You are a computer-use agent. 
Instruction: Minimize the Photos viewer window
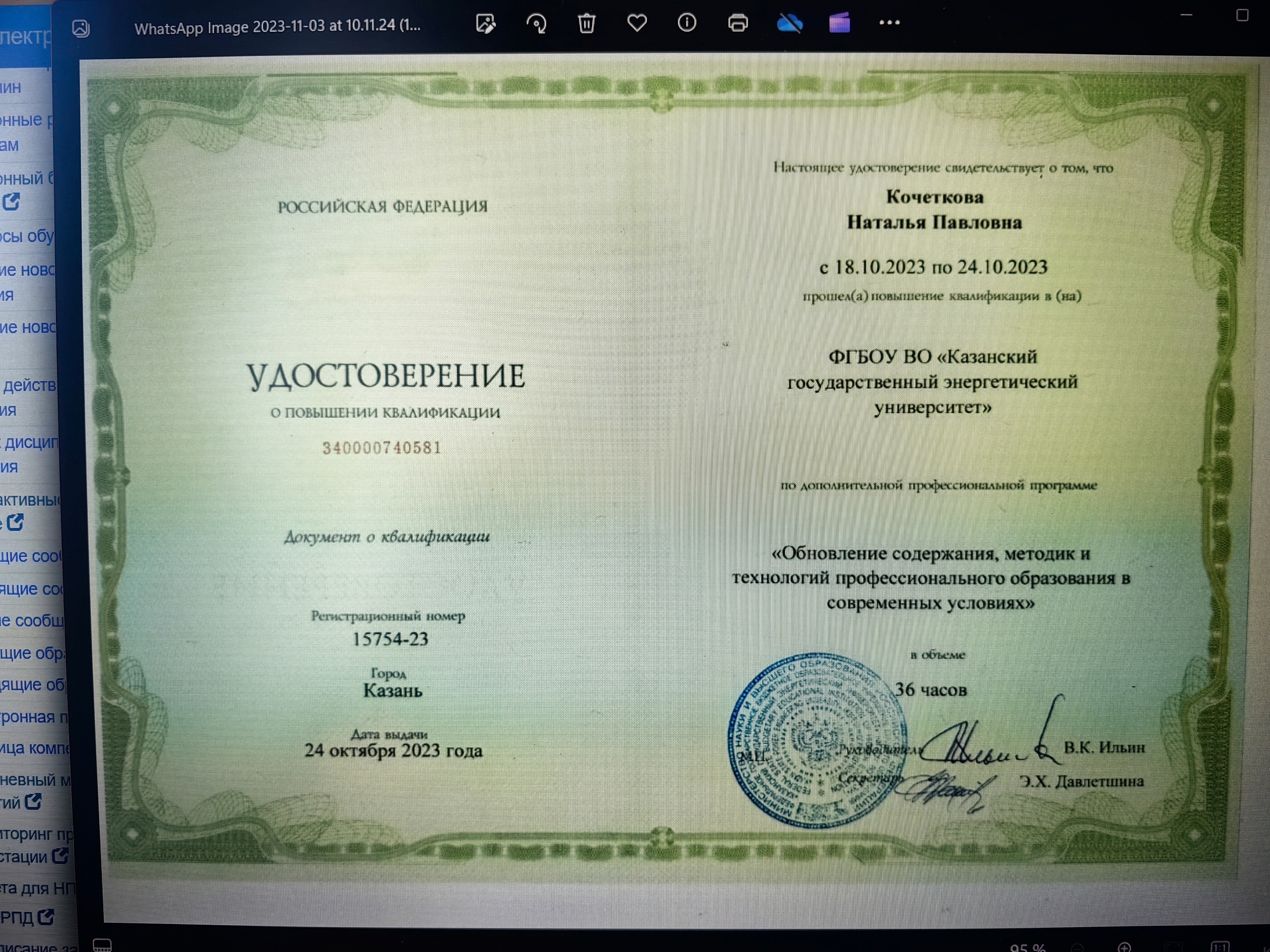[1186, 15]
